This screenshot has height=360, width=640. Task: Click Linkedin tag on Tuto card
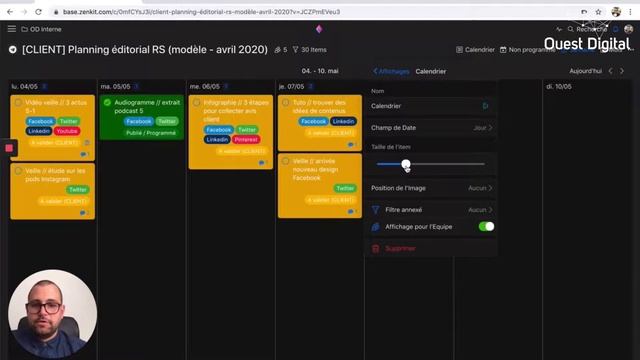pos(343,121)
